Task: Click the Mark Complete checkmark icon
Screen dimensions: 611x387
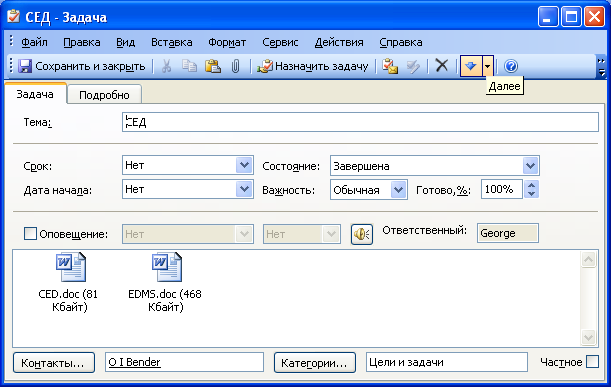Action: click(413, 66)
